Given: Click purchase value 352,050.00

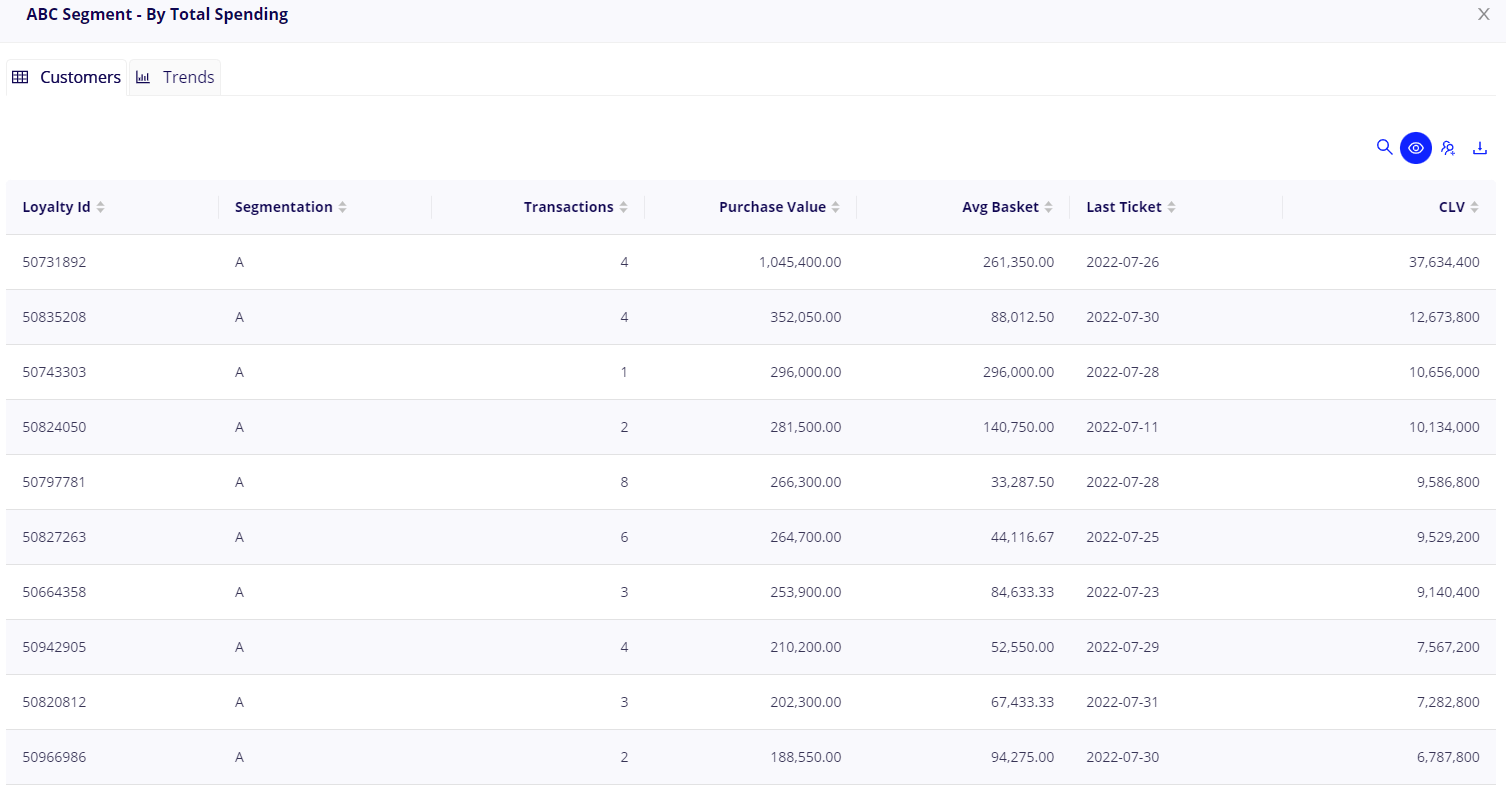Looking at the screenshot, I should (805, 317).
